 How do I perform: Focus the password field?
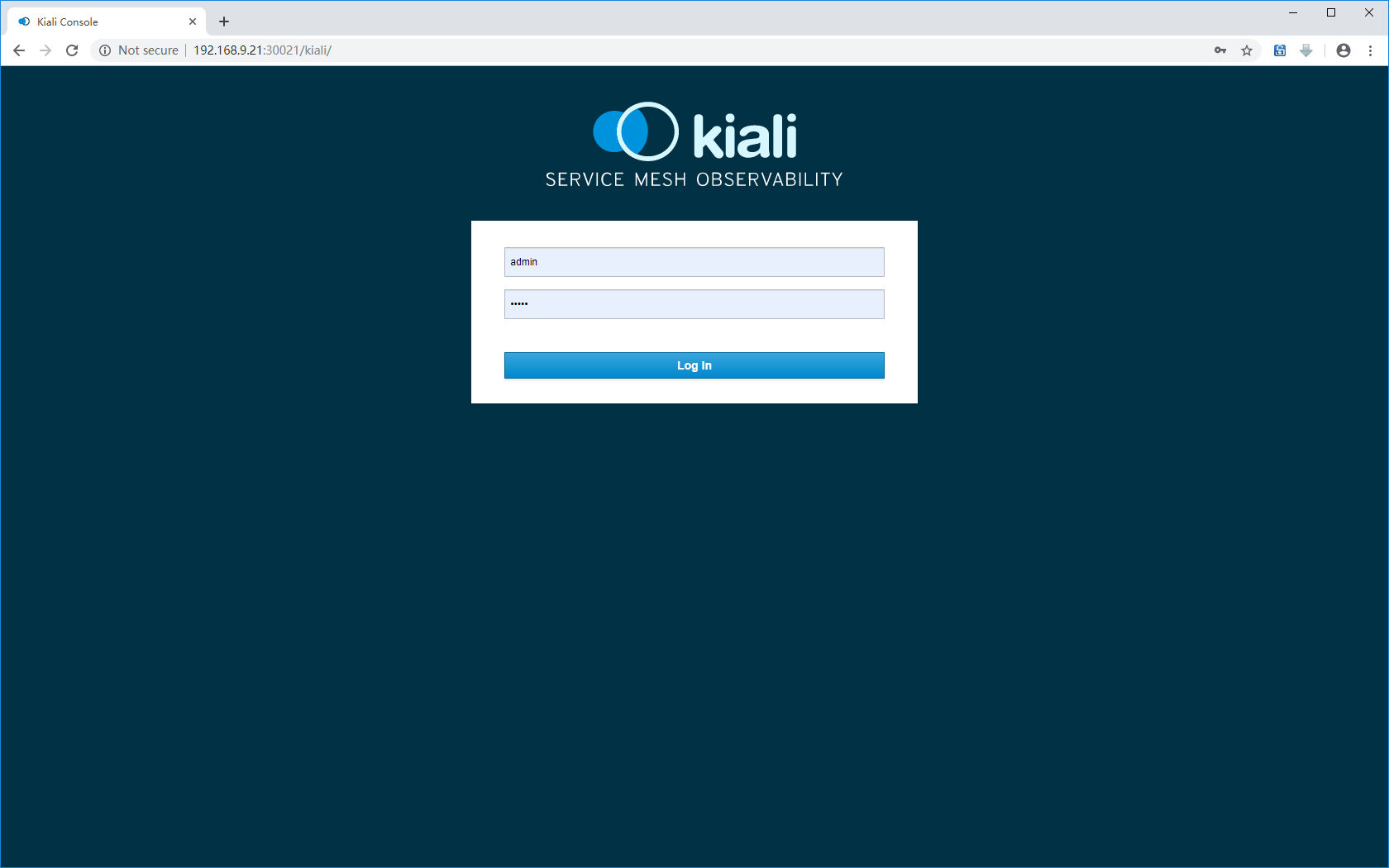pos(694,304)
